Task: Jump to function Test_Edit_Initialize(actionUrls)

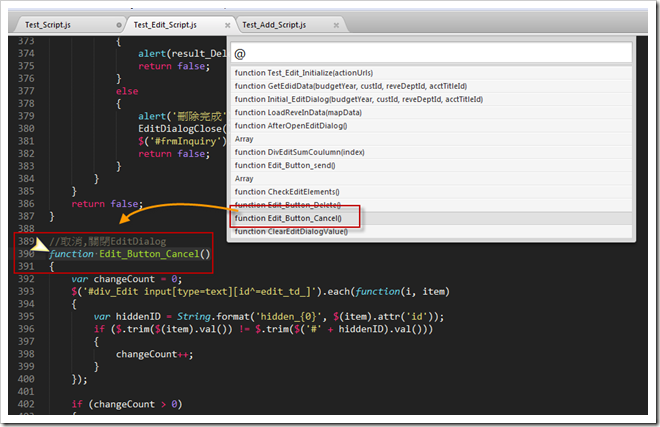Action: [431, 73]
